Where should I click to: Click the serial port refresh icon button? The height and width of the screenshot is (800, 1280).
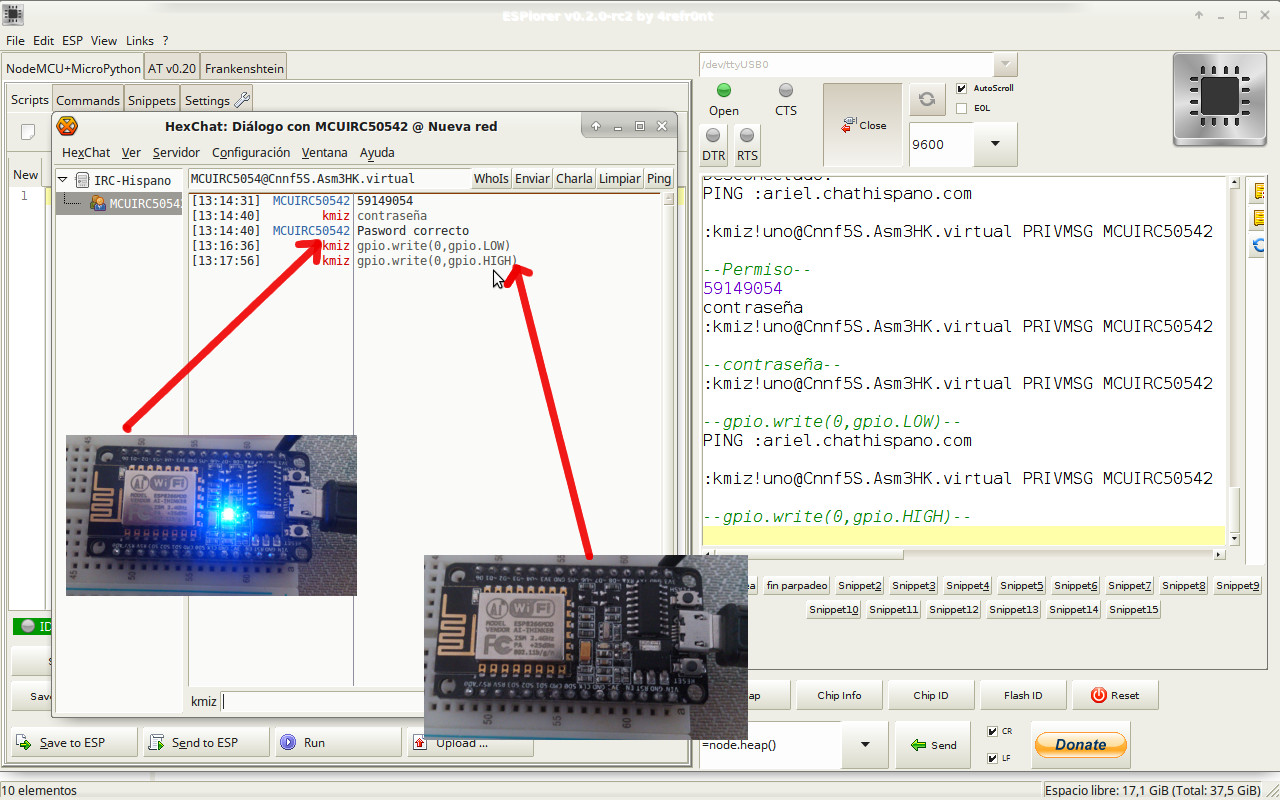(927, 99)
